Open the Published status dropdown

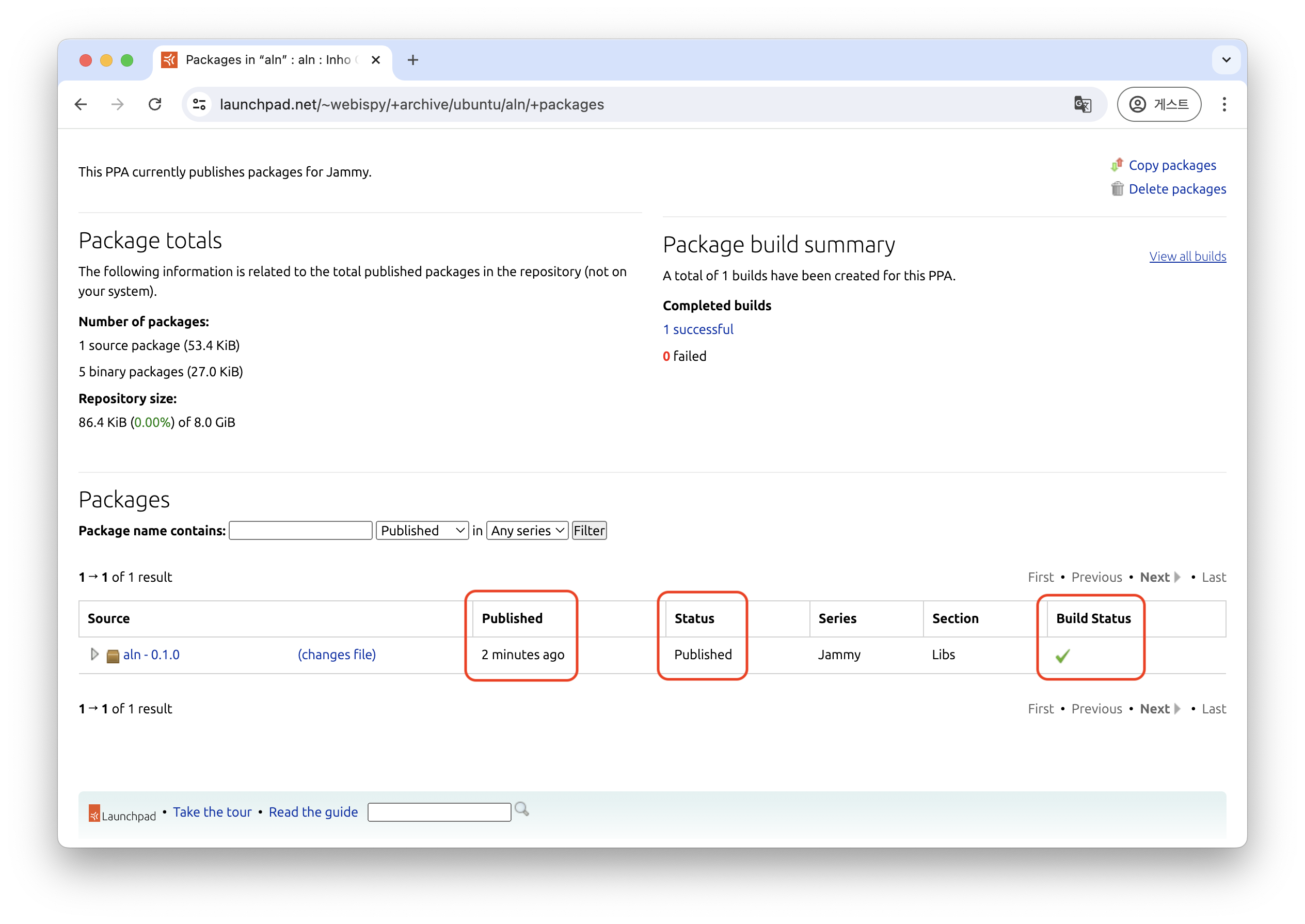[x=422, y=530]
